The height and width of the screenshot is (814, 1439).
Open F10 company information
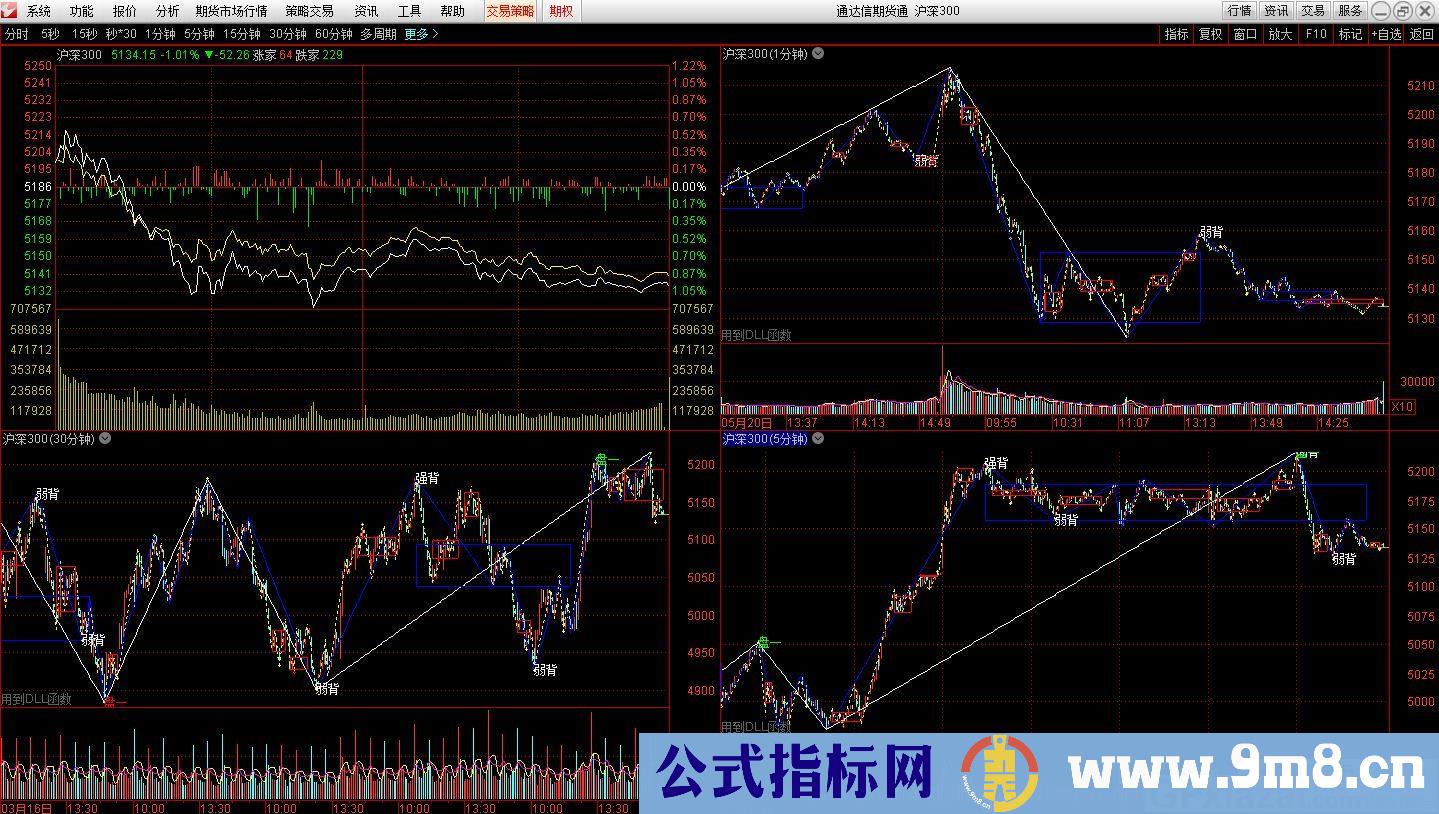(1316, 34)
